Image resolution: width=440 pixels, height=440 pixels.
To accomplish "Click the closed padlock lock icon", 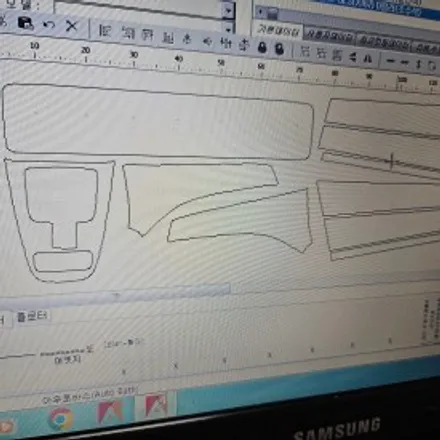I will [262, 48].
